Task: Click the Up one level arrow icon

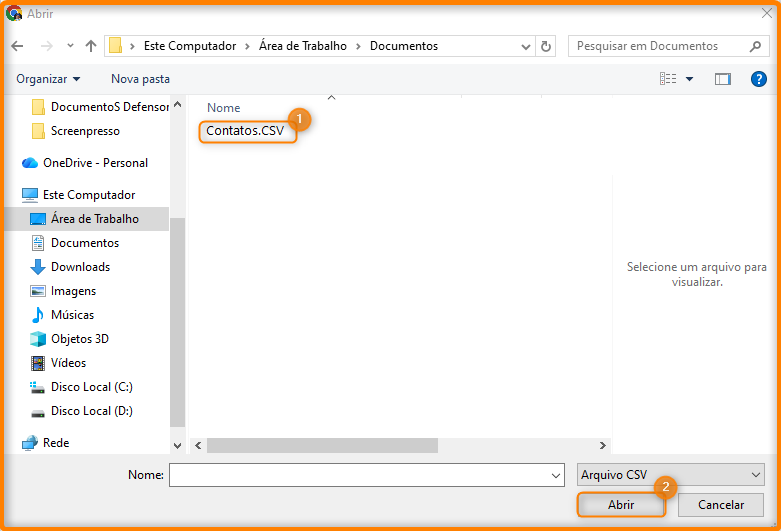Action: [91, 46]
